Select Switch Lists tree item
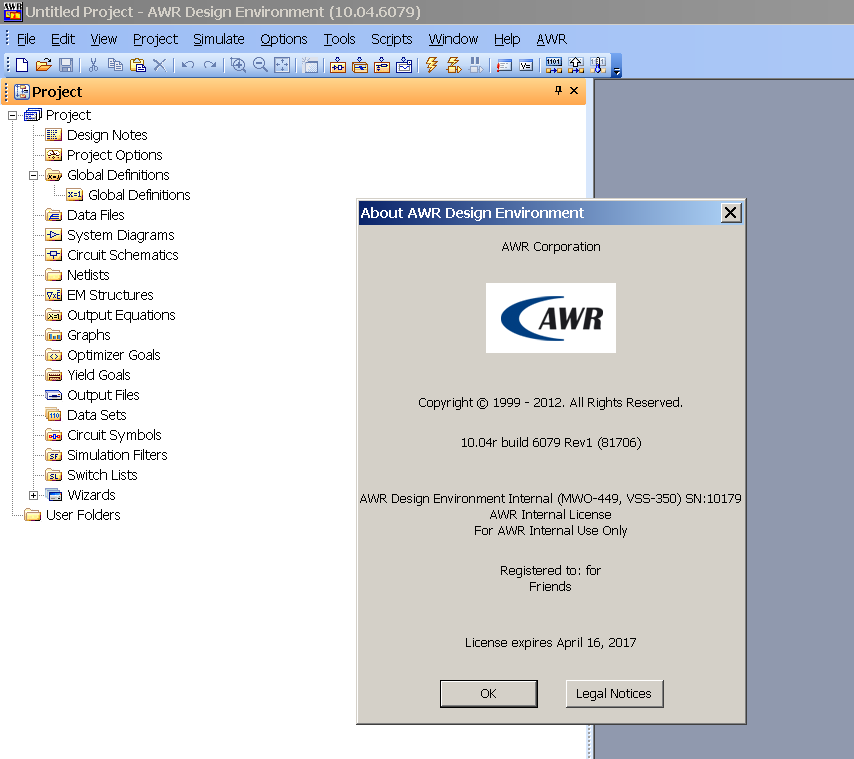854x759 pixels. [102, 475]
